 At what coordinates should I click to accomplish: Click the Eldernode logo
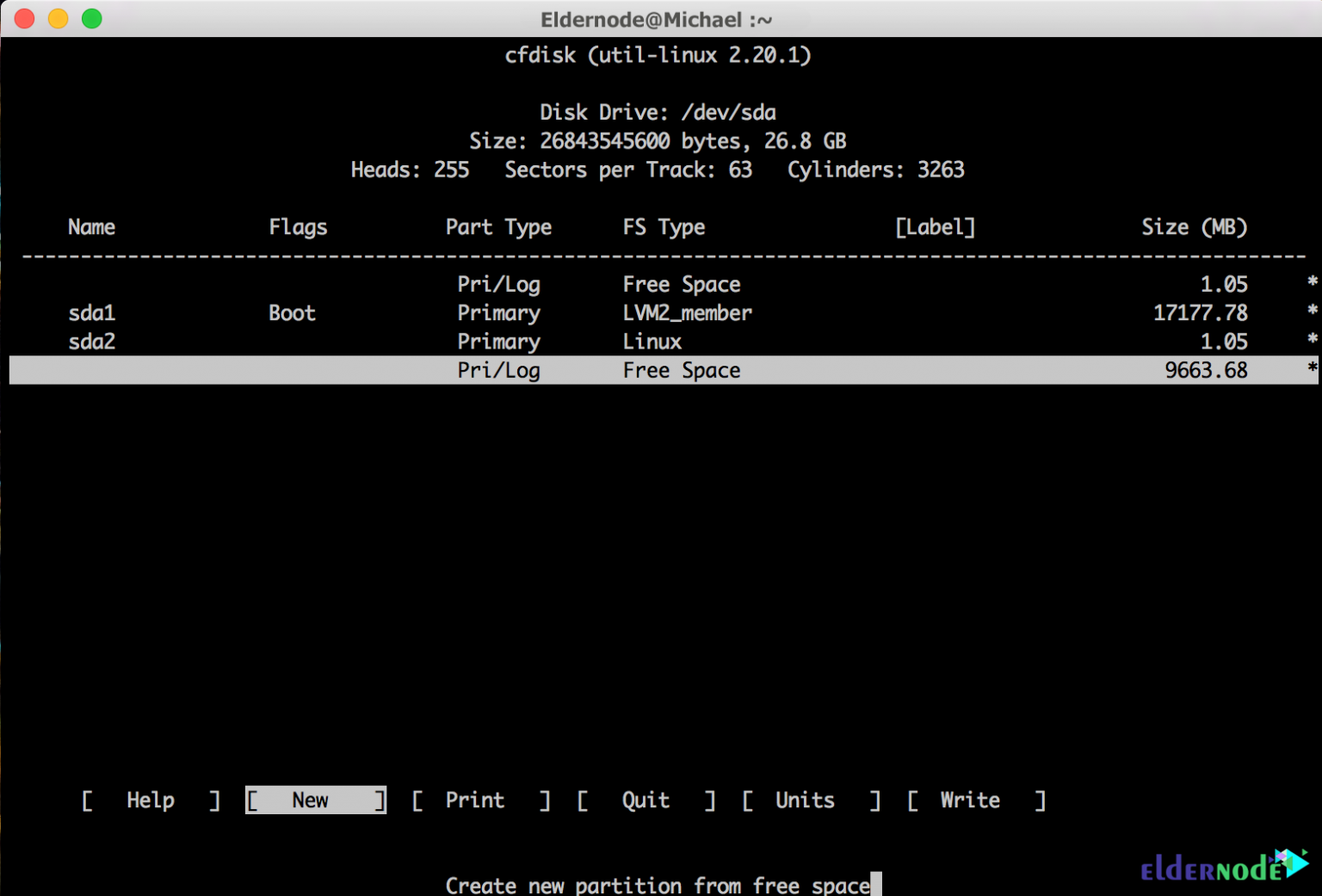click(1216, 869)
